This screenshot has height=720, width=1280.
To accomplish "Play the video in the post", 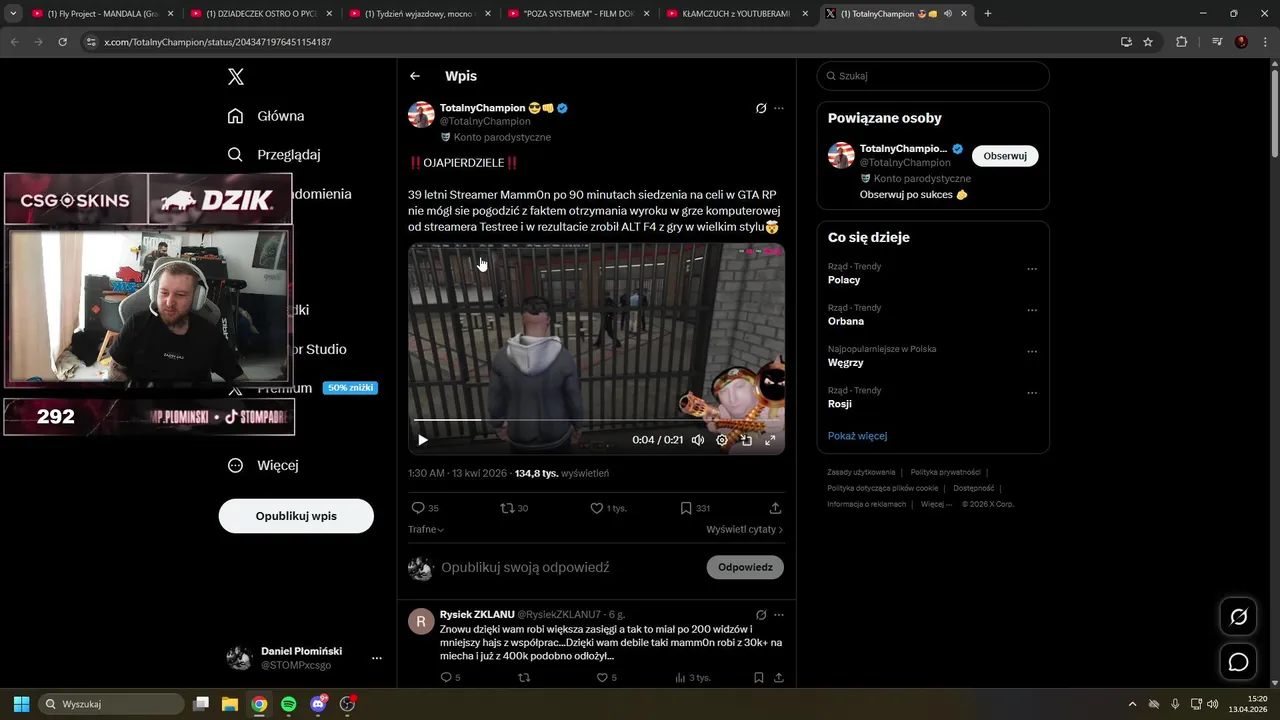I will 423,440.
